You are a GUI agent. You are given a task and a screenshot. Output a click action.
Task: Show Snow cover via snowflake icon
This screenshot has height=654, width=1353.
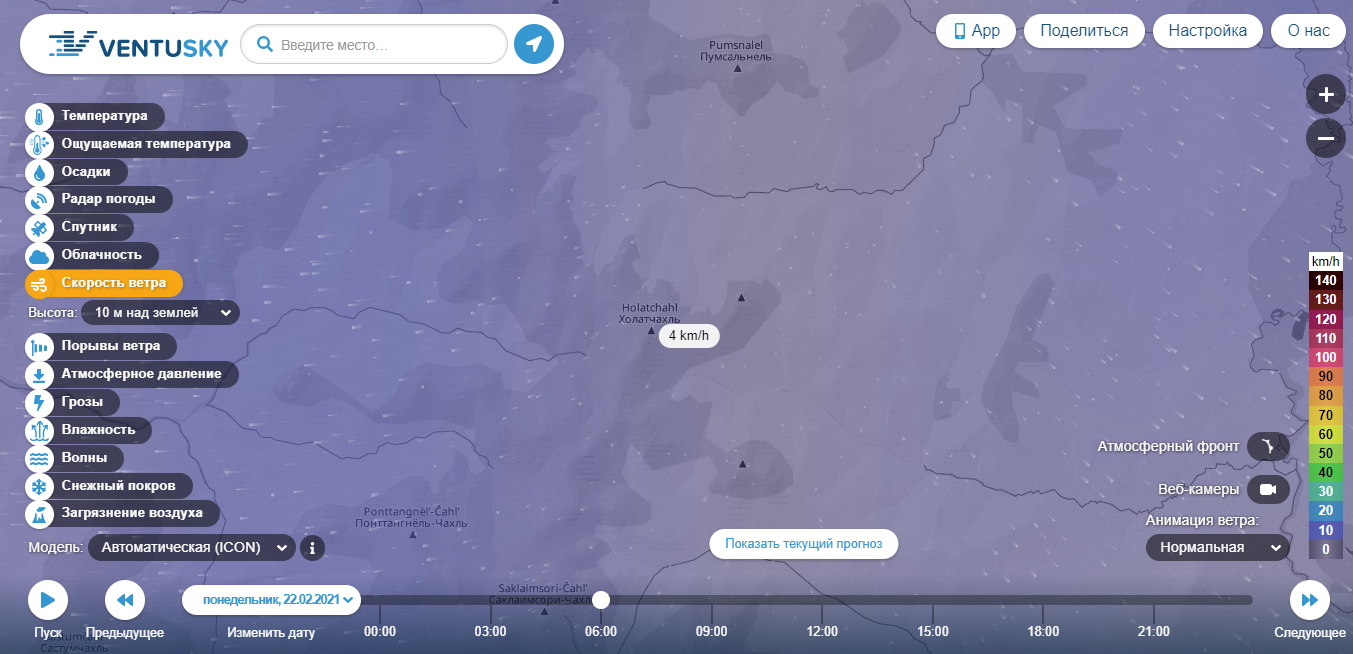pos(38,487)
